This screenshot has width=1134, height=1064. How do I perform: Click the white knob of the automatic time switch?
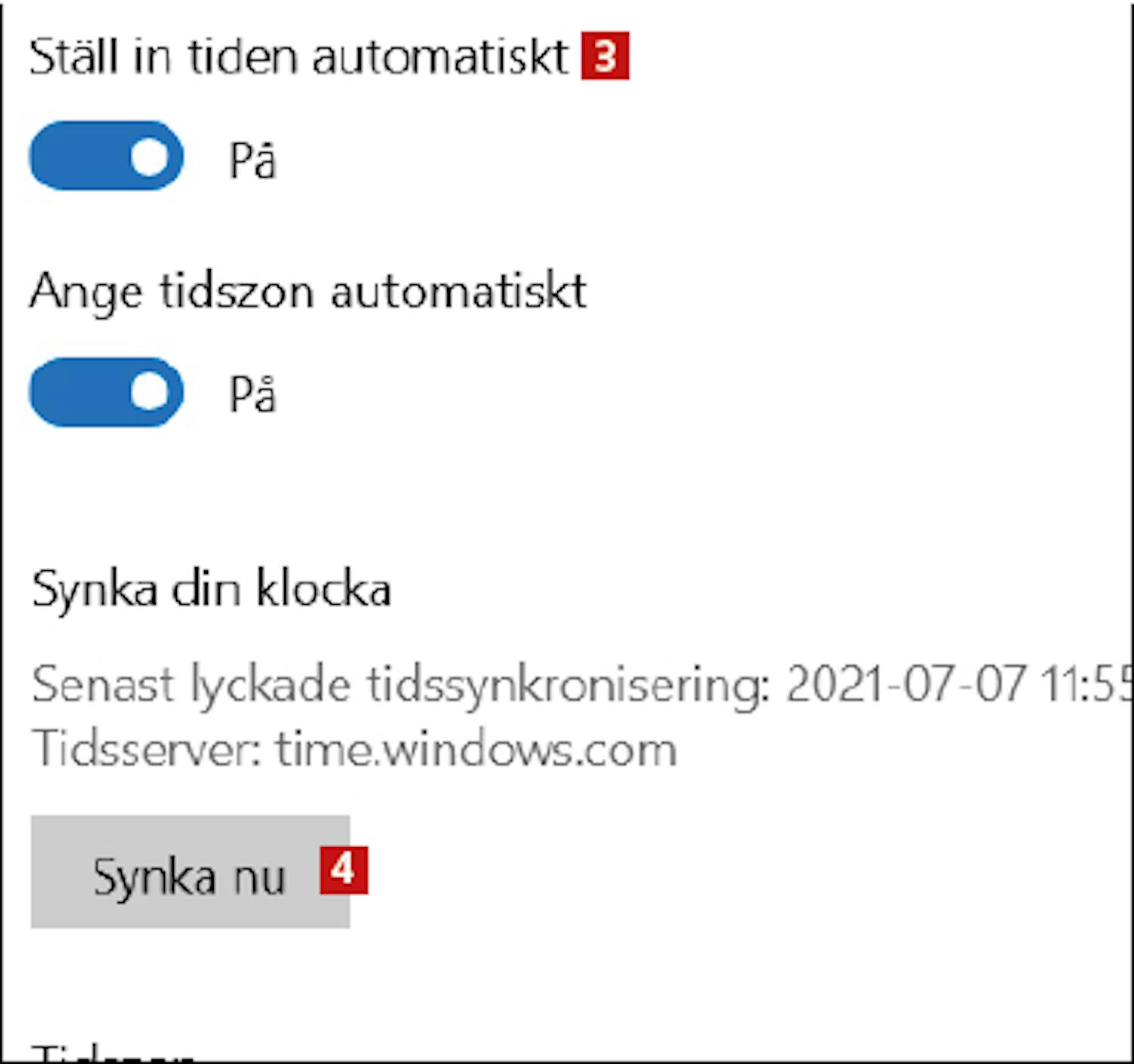coord(150,157)
